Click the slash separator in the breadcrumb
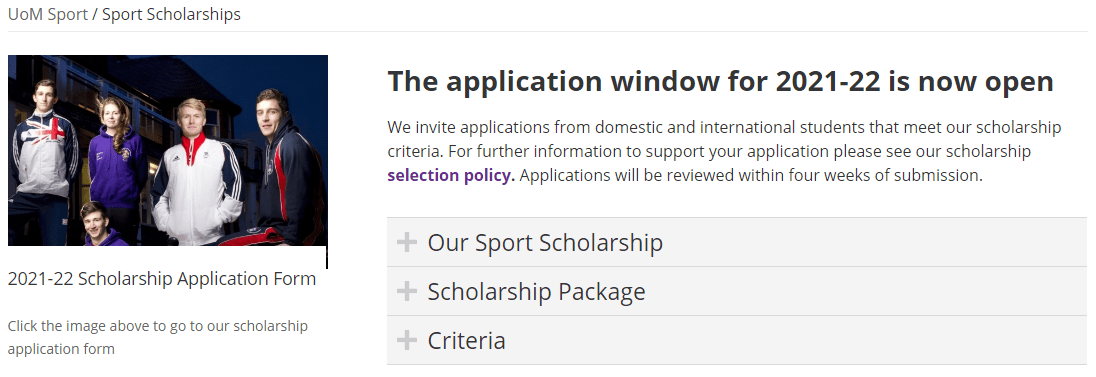The image size is (1096, 377). point(95,14)
